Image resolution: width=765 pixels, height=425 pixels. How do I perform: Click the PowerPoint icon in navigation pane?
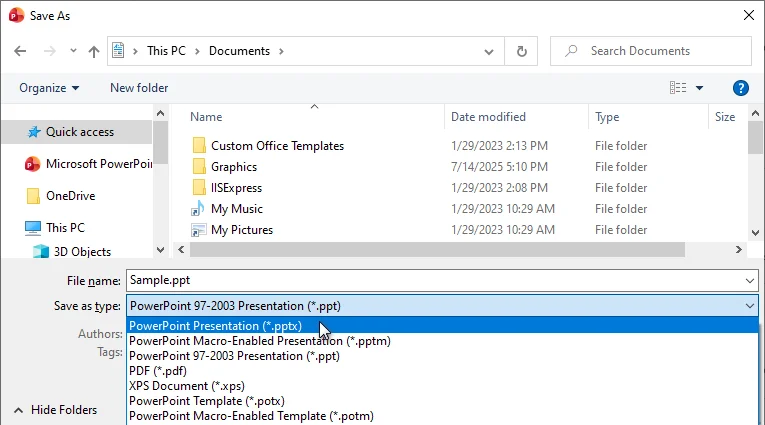click(32, 164)
